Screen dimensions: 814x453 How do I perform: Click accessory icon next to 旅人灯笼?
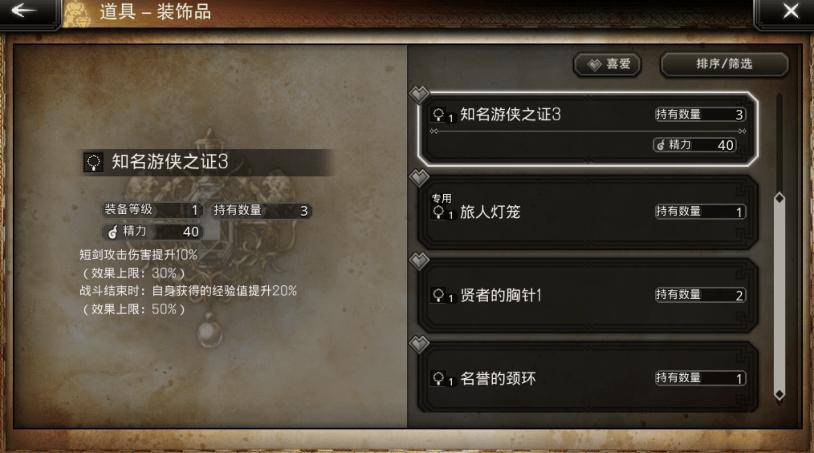pyautogui.click(x=439, y=212)
